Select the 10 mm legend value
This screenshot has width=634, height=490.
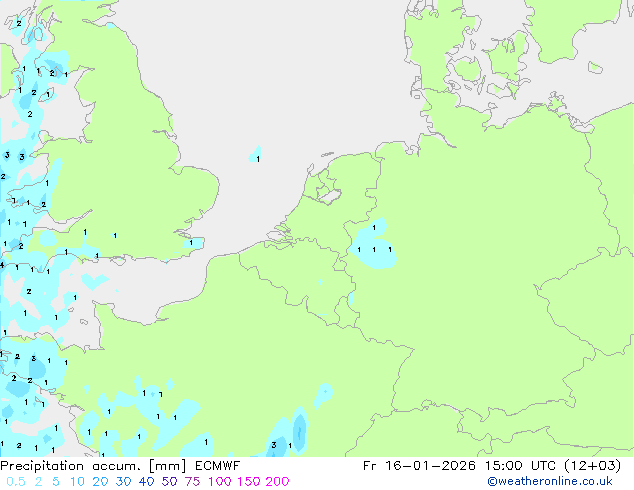point(77,482)
